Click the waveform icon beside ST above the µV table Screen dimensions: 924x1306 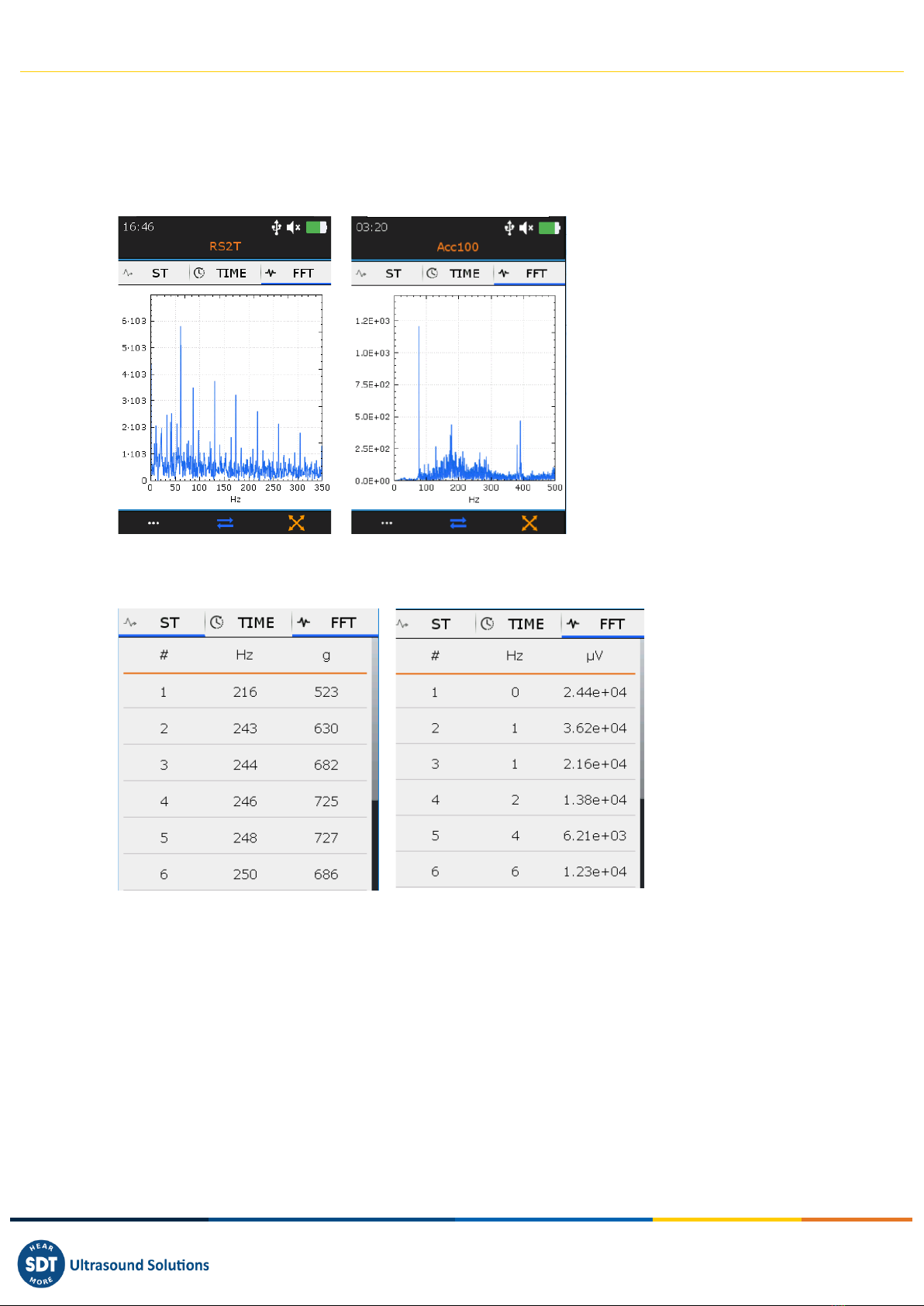(x=402, y=624)
